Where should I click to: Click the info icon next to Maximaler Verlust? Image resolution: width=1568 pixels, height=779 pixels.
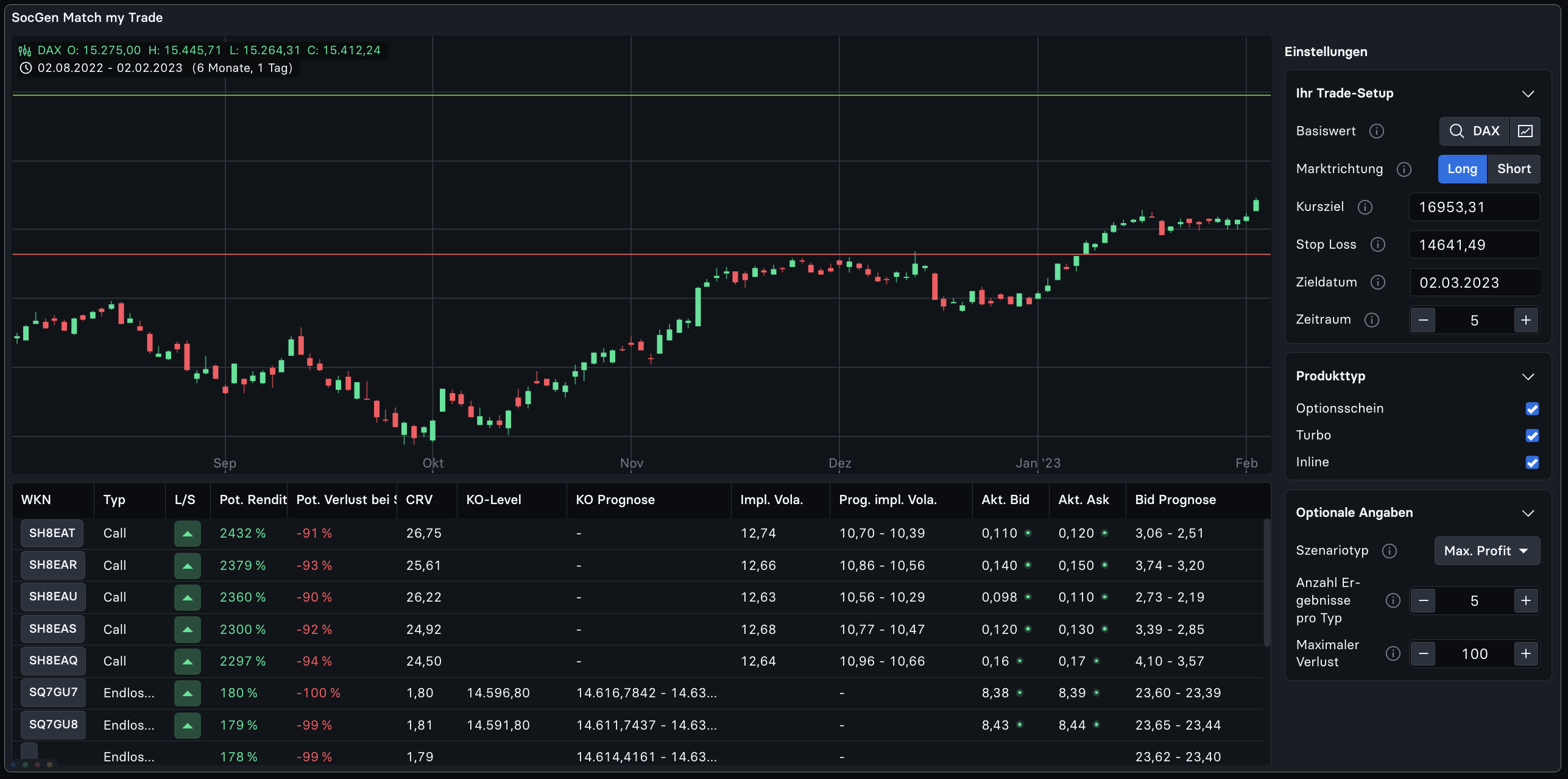[x=1393, y=653]
